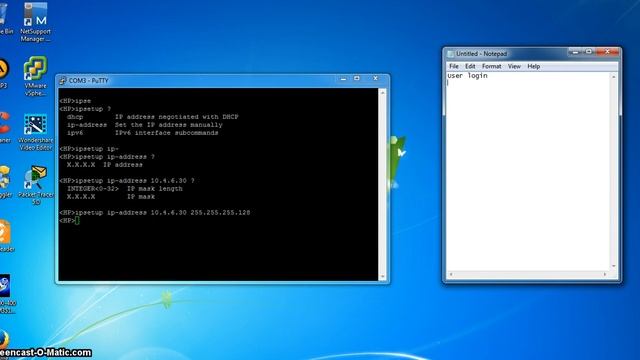The width and height of the screenshot is (640, 360).
Task: Click 'user login' text in Notepad
Action: pos(467,76)
